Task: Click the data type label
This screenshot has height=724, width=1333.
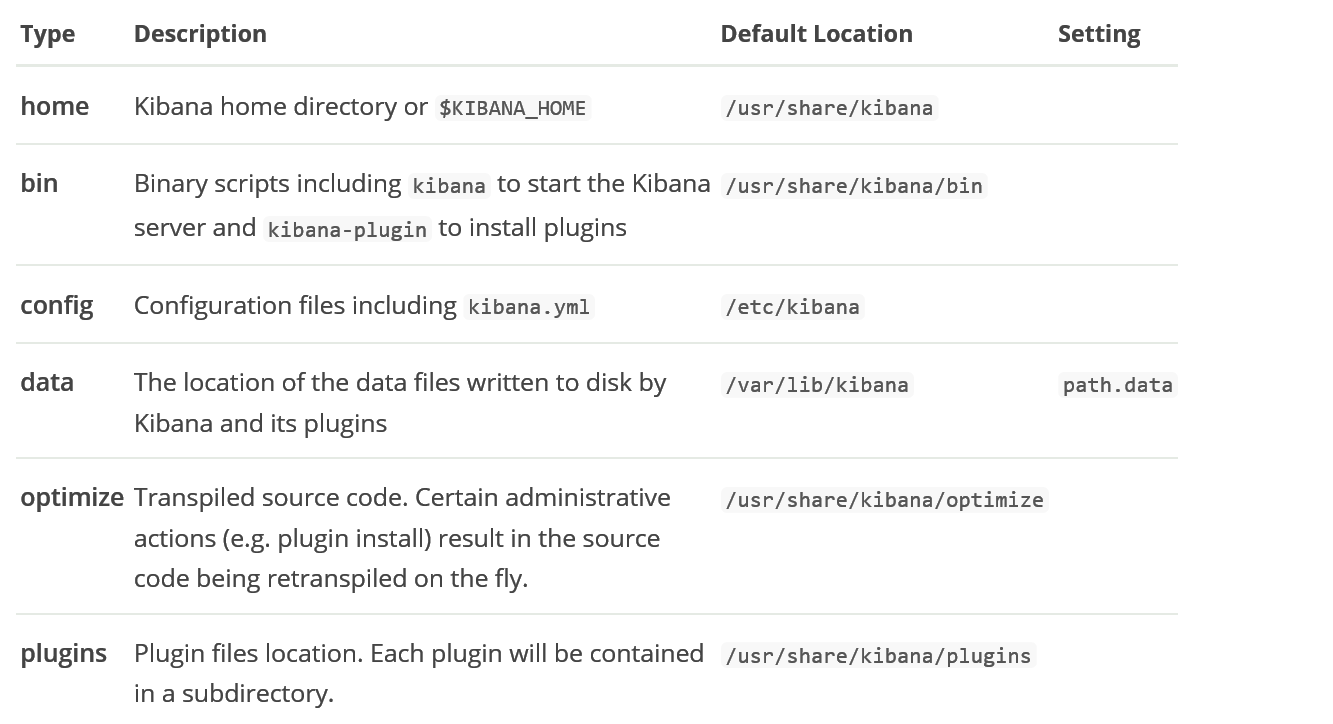Action: click(47, 382)
